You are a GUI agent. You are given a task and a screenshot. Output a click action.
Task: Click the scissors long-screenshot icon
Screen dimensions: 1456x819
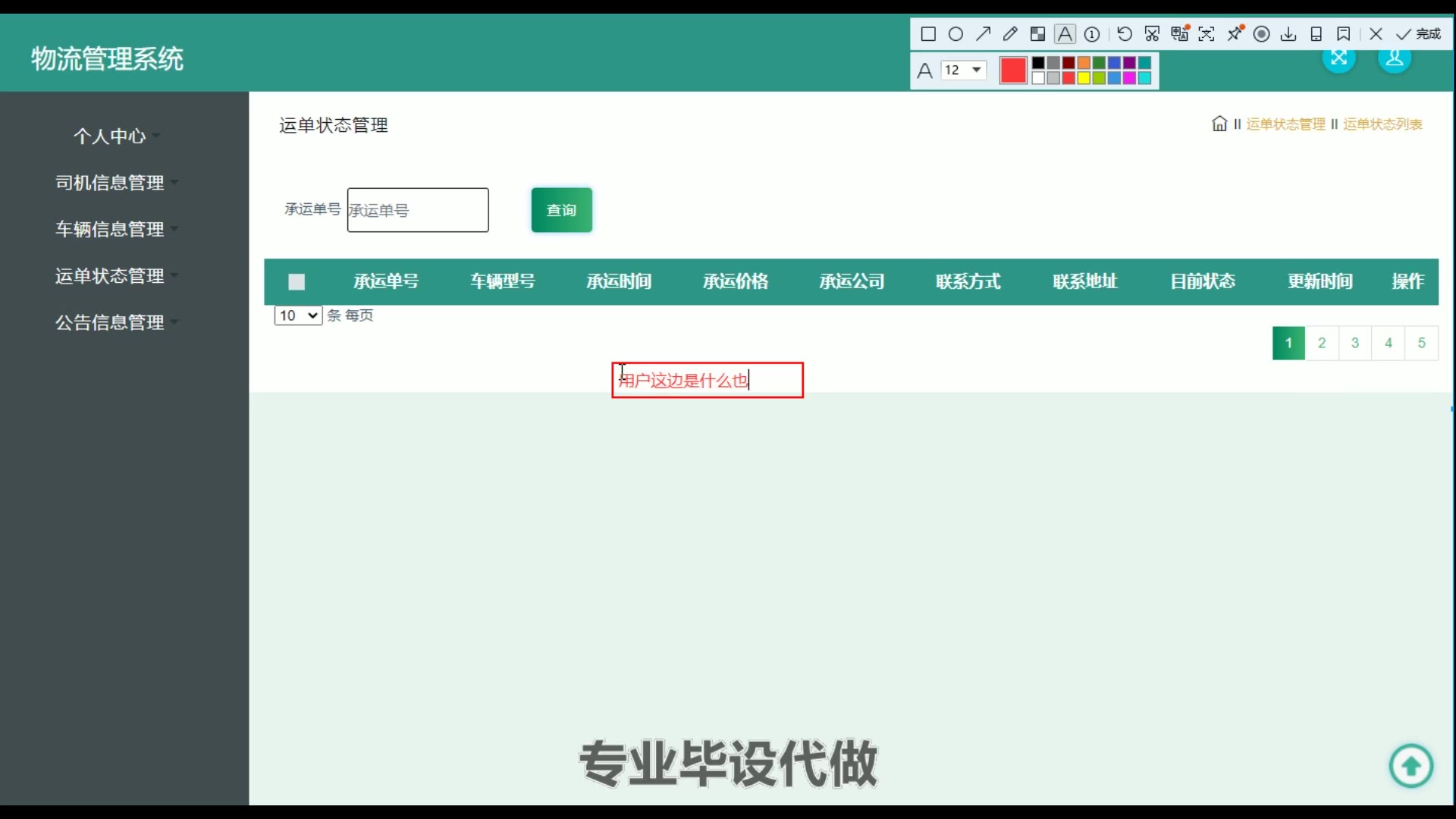coord(1152,34)
